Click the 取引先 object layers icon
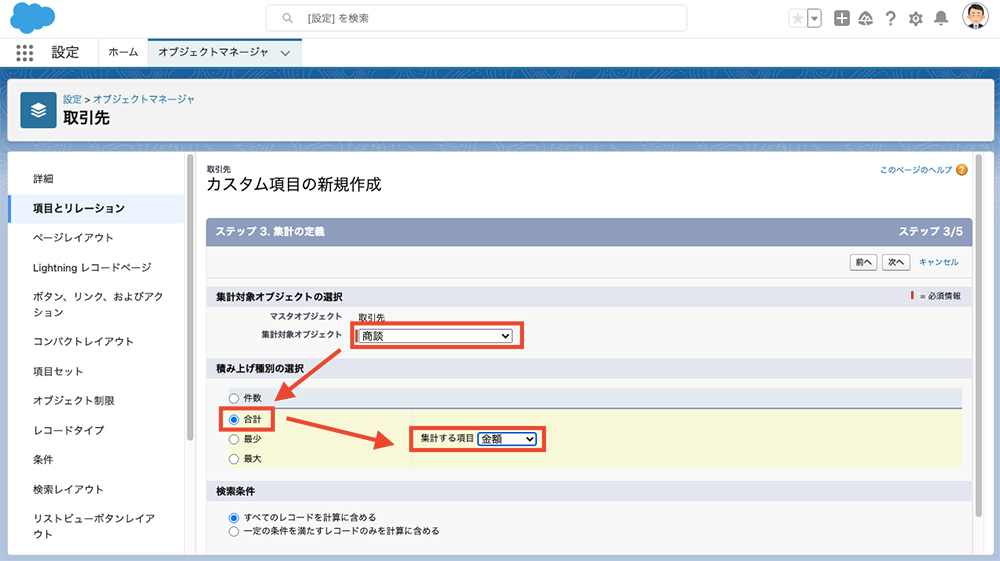1000x561 pixels. click(x=38, y=110)
